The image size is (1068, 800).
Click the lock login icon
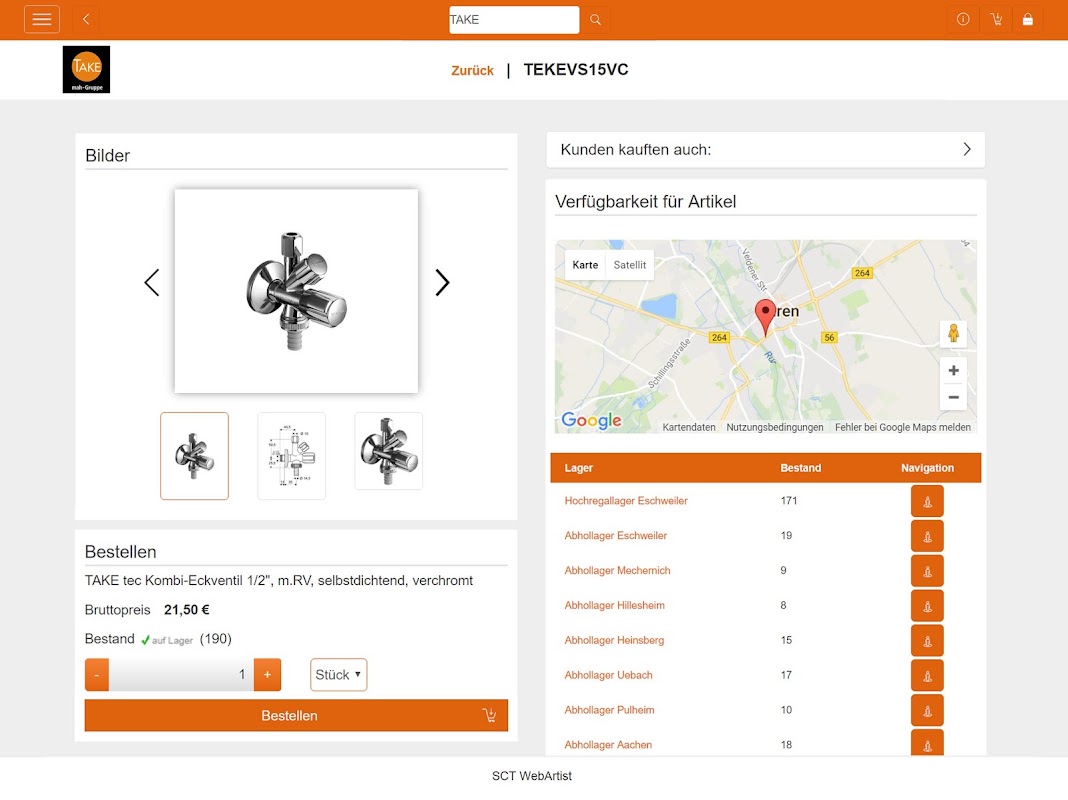[x=1028, y=19]
